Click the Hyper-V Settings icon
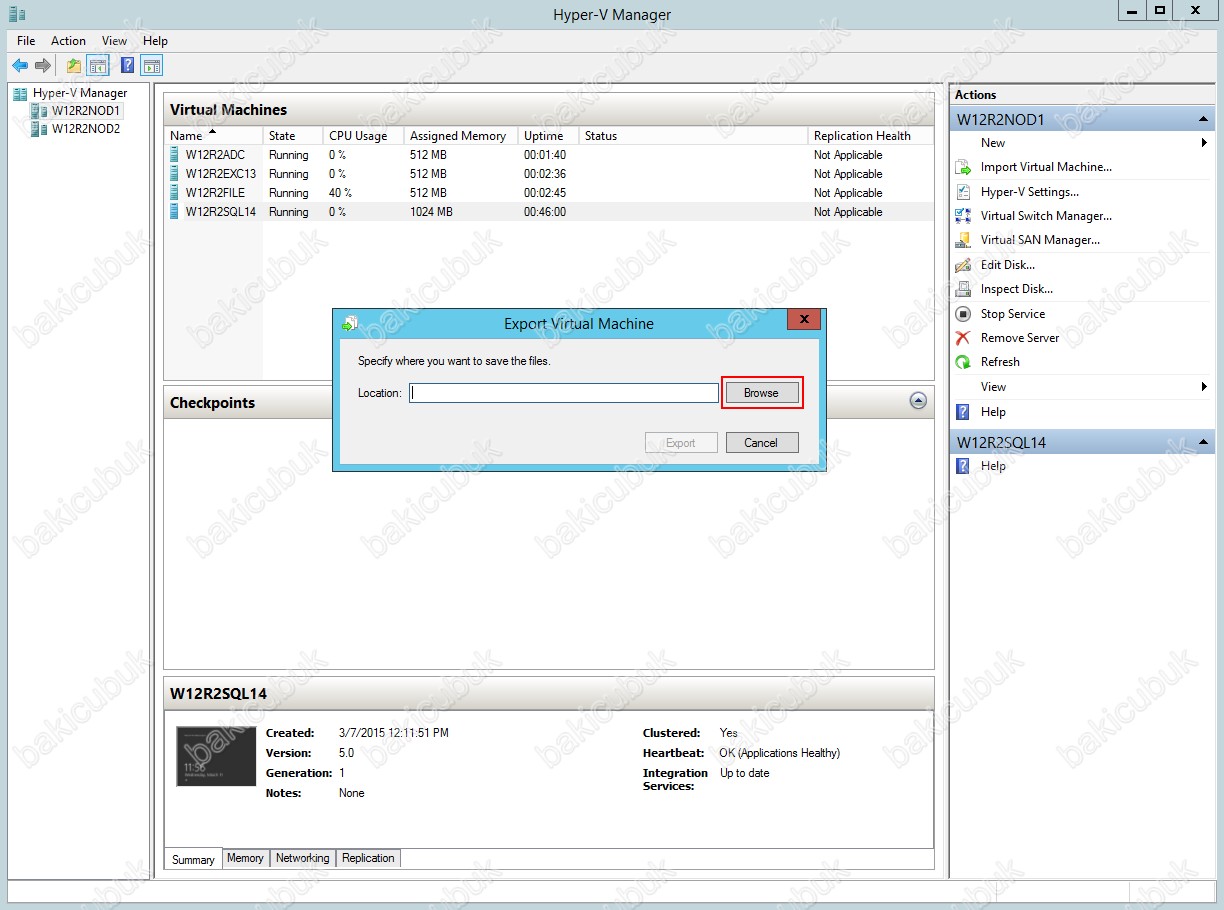This screenshot has width=1224, height=910. click(963, 192)
